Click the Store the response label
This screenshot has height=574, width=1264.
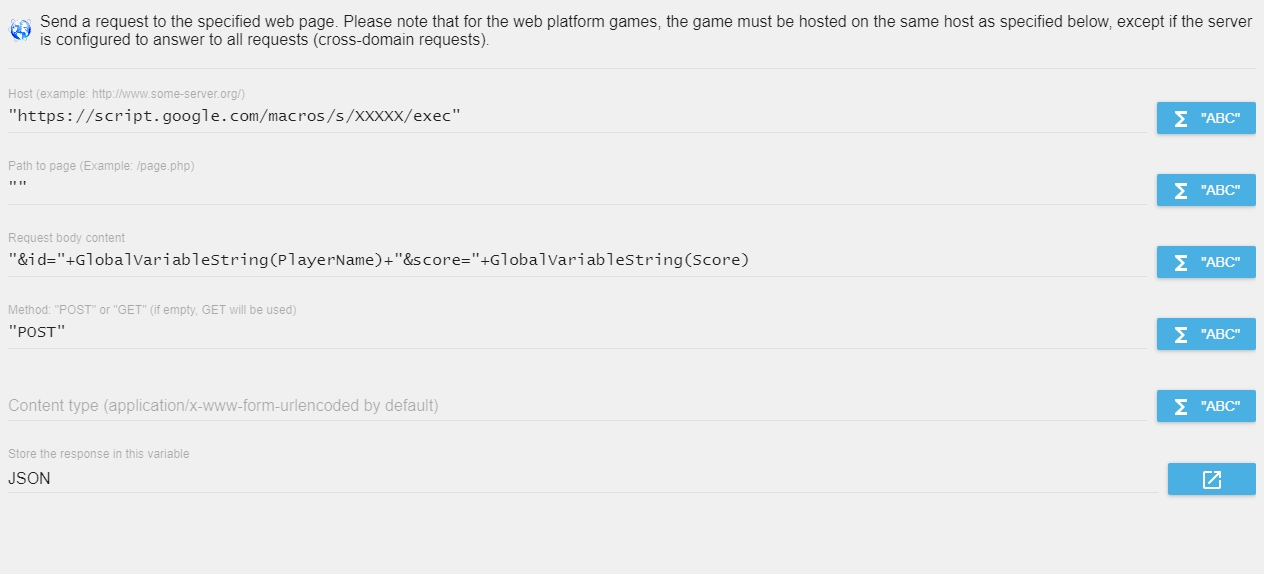coord(99,454)
